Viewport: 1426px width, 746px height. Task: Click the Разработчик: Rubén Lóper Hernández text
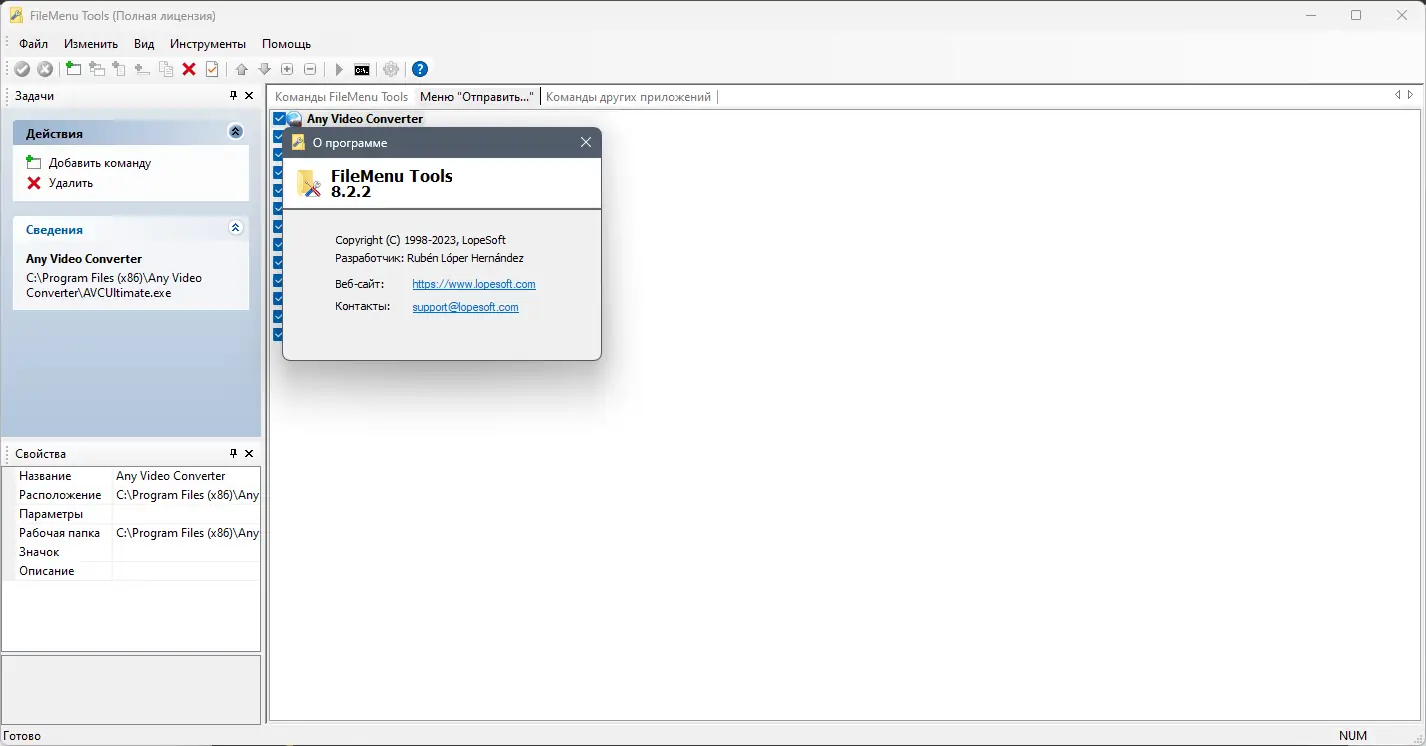click(429, 258)
